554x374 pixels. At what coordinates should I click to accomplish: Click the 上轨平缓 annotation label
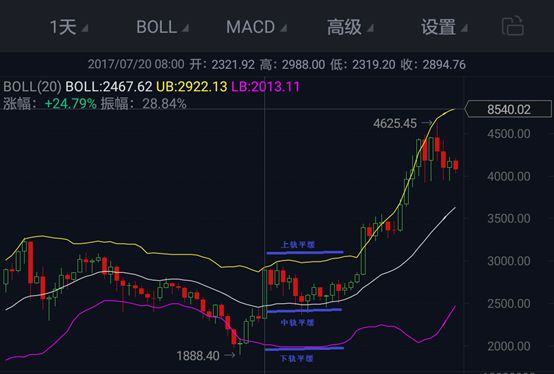point(297,245)
